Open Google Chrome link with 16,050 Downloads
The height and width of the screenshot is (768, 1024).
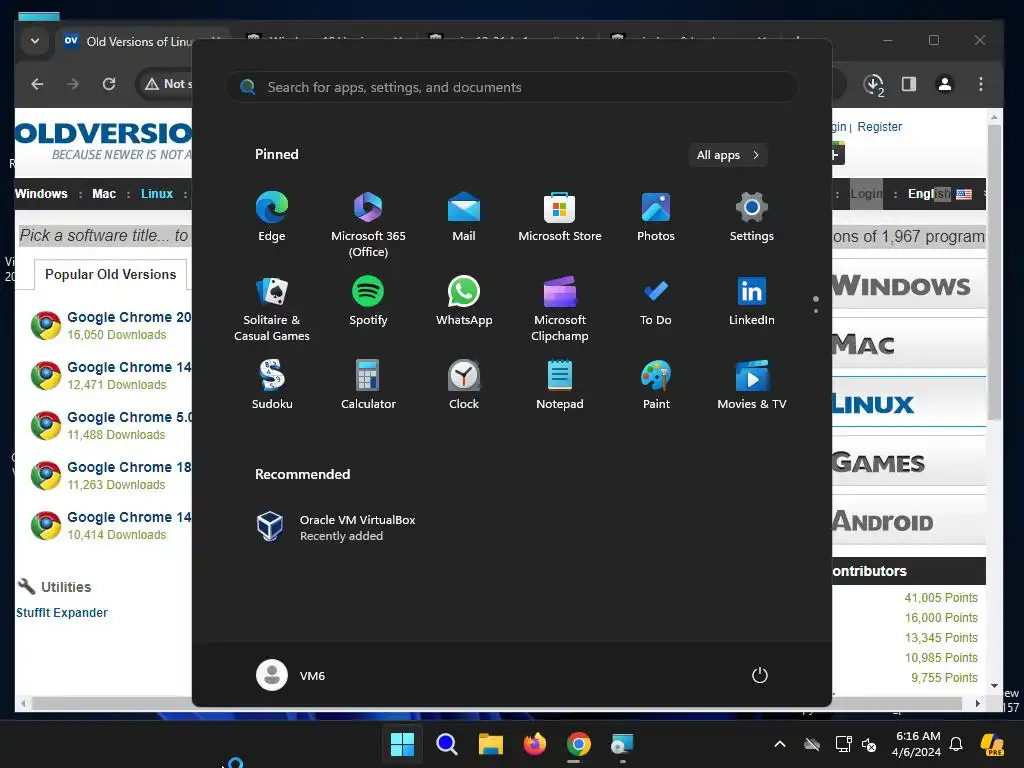(x=129, y=317)
